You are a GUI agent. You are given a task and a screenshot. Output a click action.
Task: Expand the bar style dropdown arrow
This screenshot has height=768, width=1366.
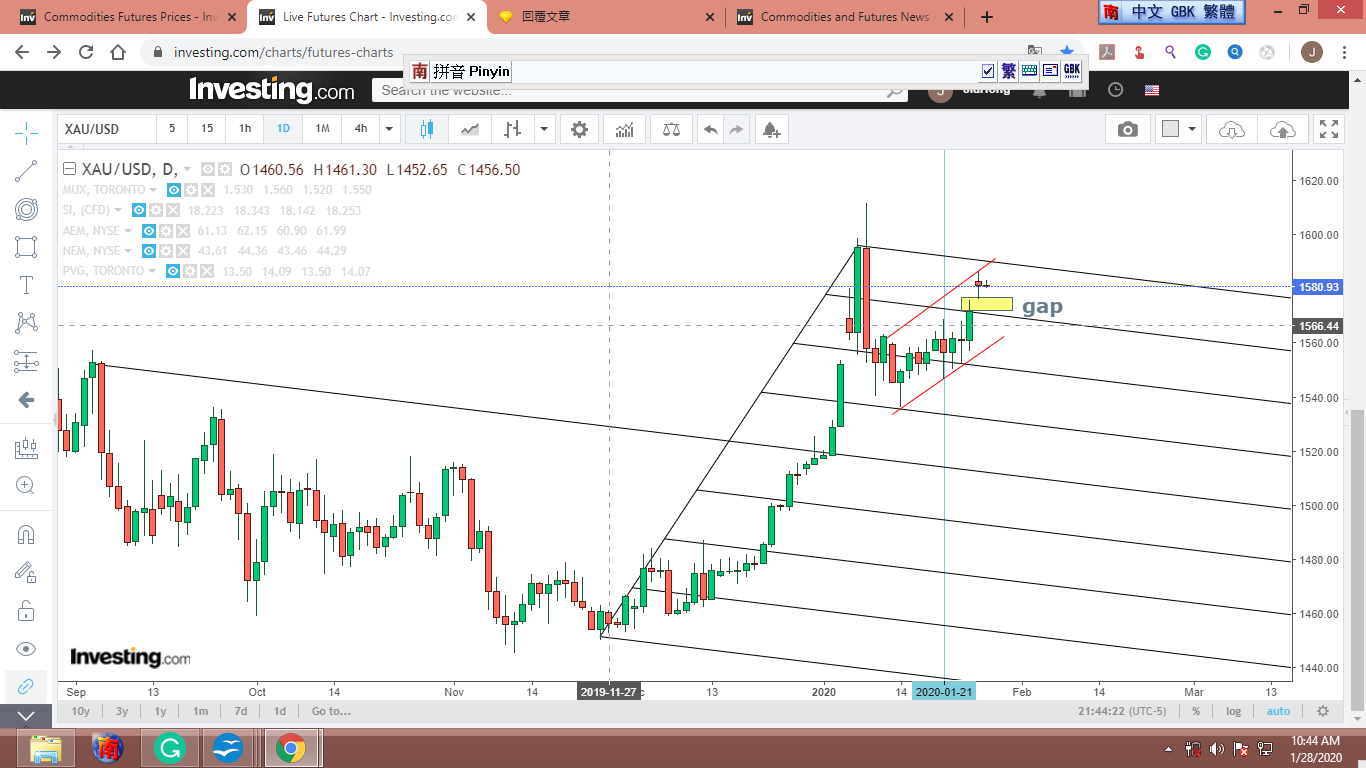pyautogui.click(x=543, y=129)
